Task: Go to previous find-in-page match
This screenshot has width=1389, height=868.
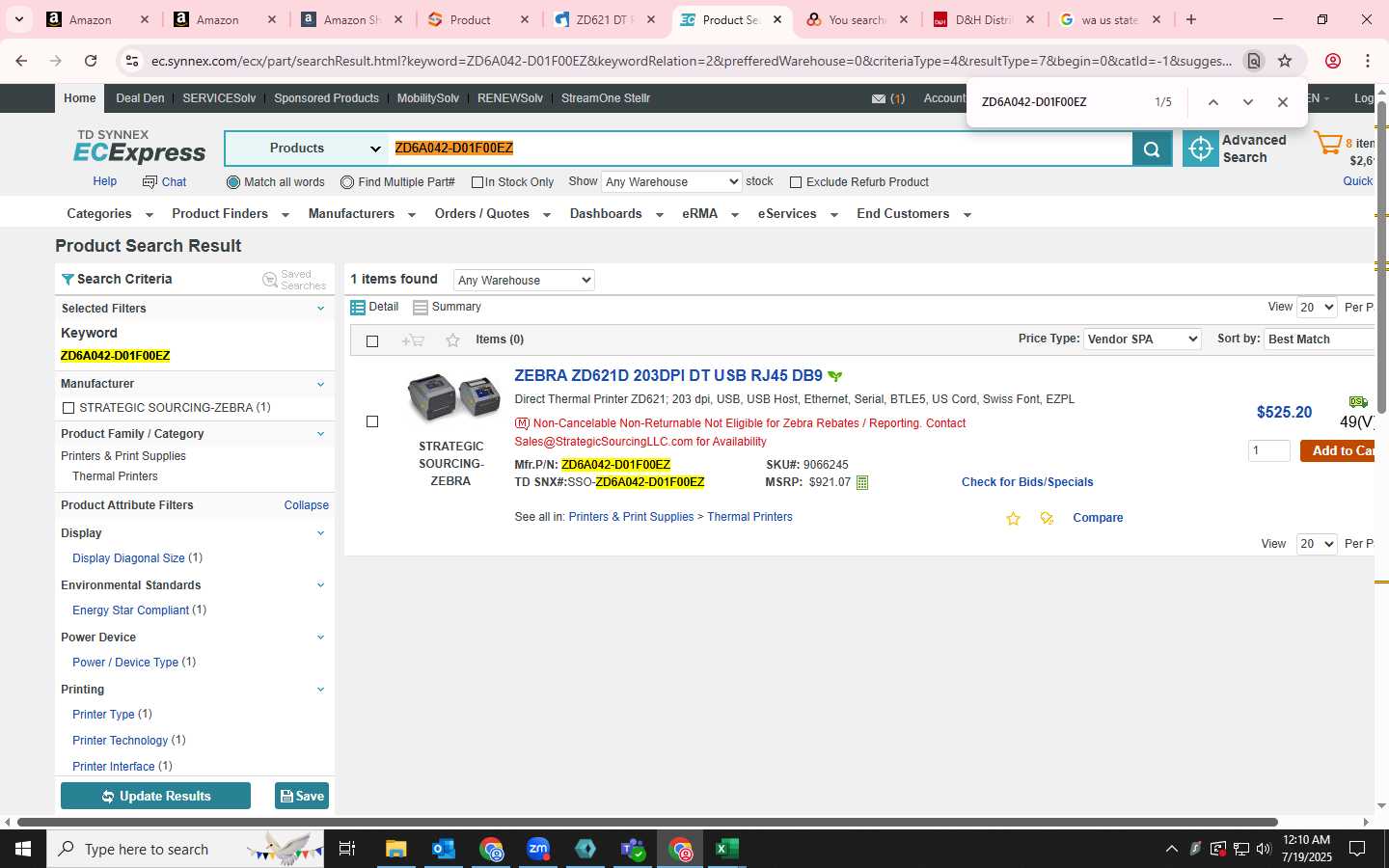Action: coord(1213,102)
